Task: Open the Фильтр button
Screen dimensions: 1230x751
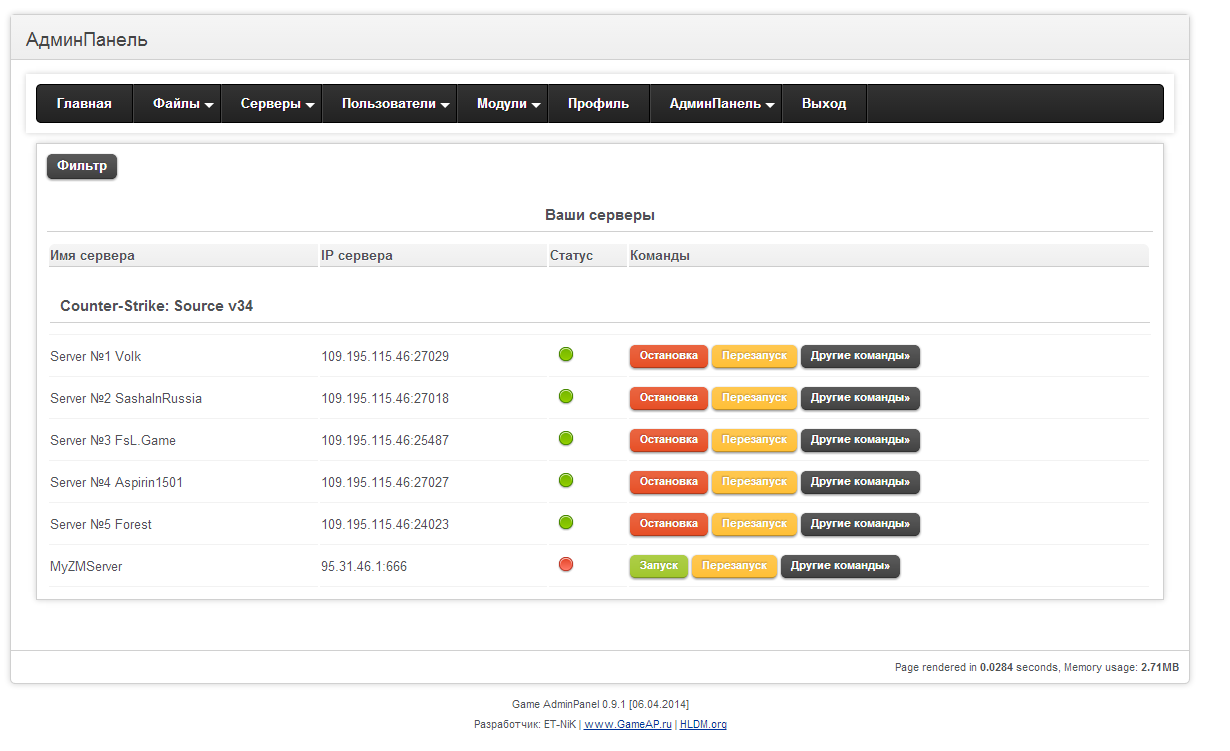Action: pyautogui.click(x=82, y=167)
